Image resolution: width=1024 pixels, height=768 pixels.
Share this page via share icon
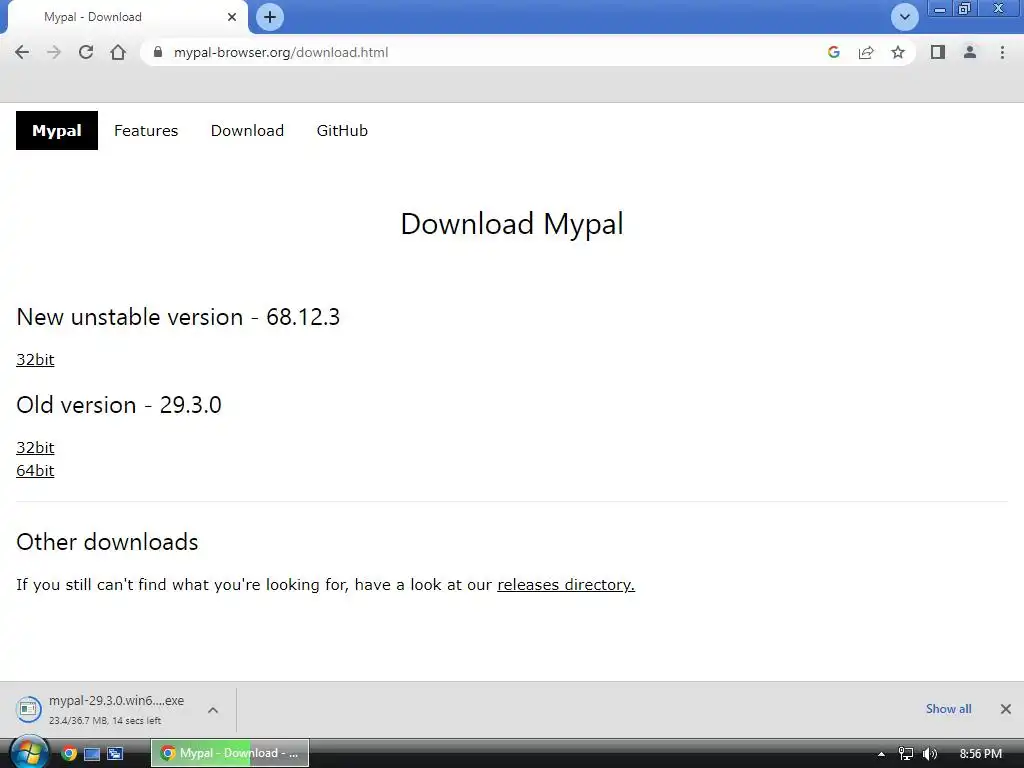[x=866, y=52]
